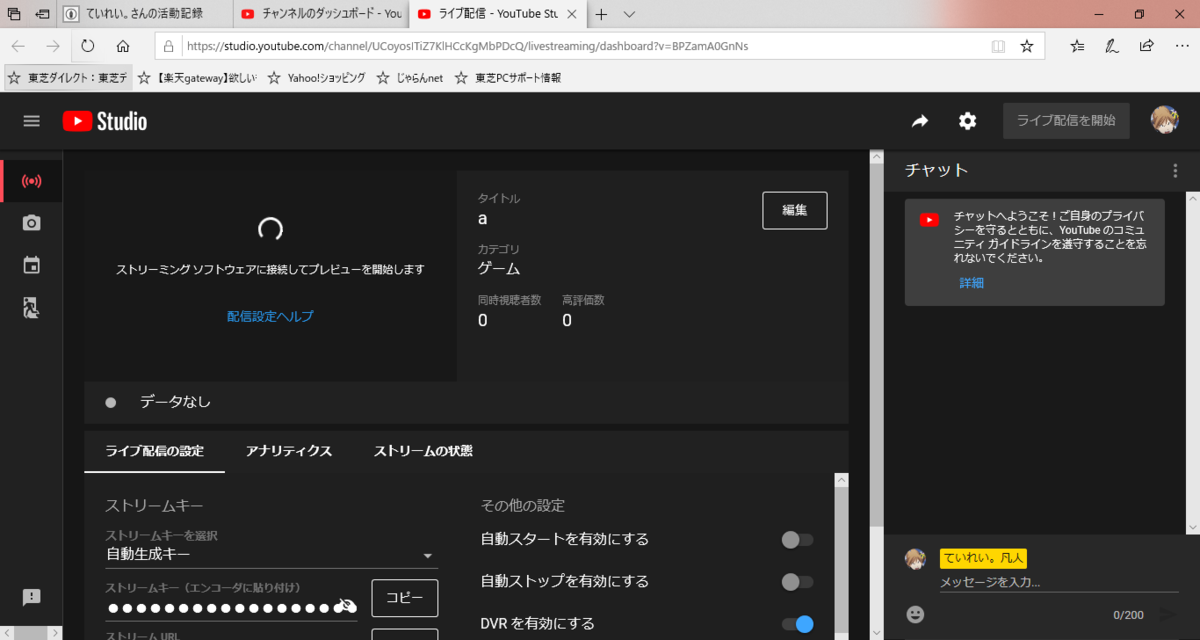The height and width of the screenshot is (640, 1200).
Task: Enable 自動スタート toggle
Action: tap(796, 539)
